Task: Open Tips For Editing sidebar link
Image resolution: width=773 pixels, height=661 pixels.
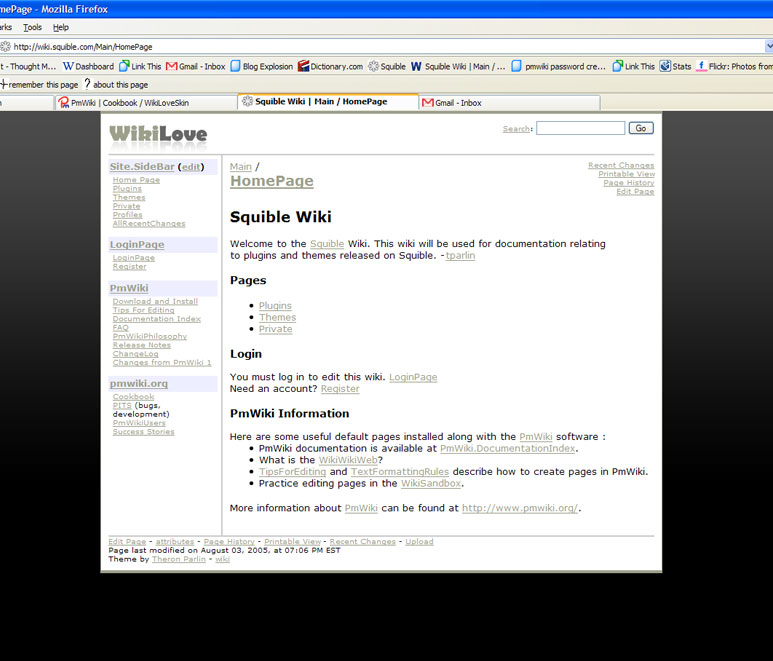Action: coord(143,310)
